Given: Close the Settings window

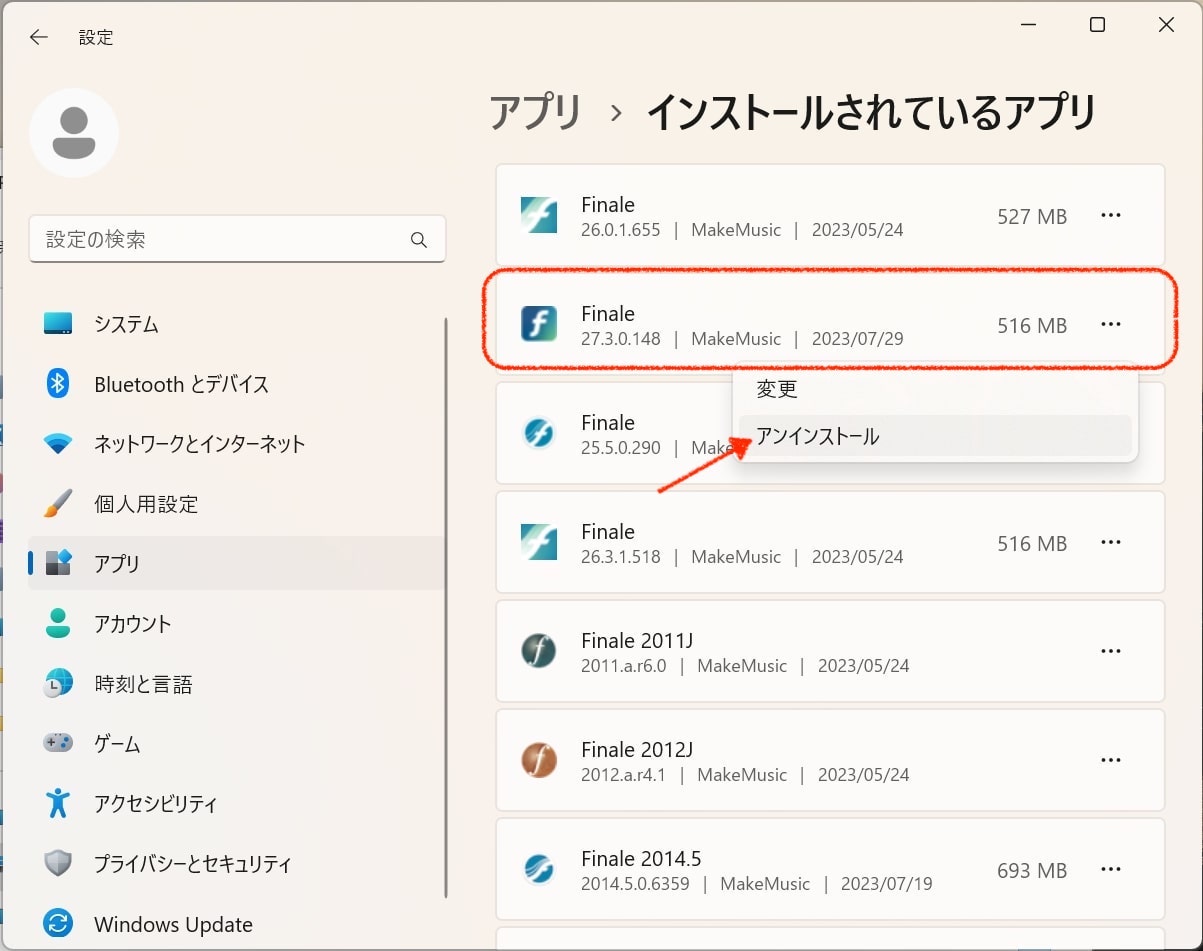Looking at the screenshot, I should (1166, 25).
